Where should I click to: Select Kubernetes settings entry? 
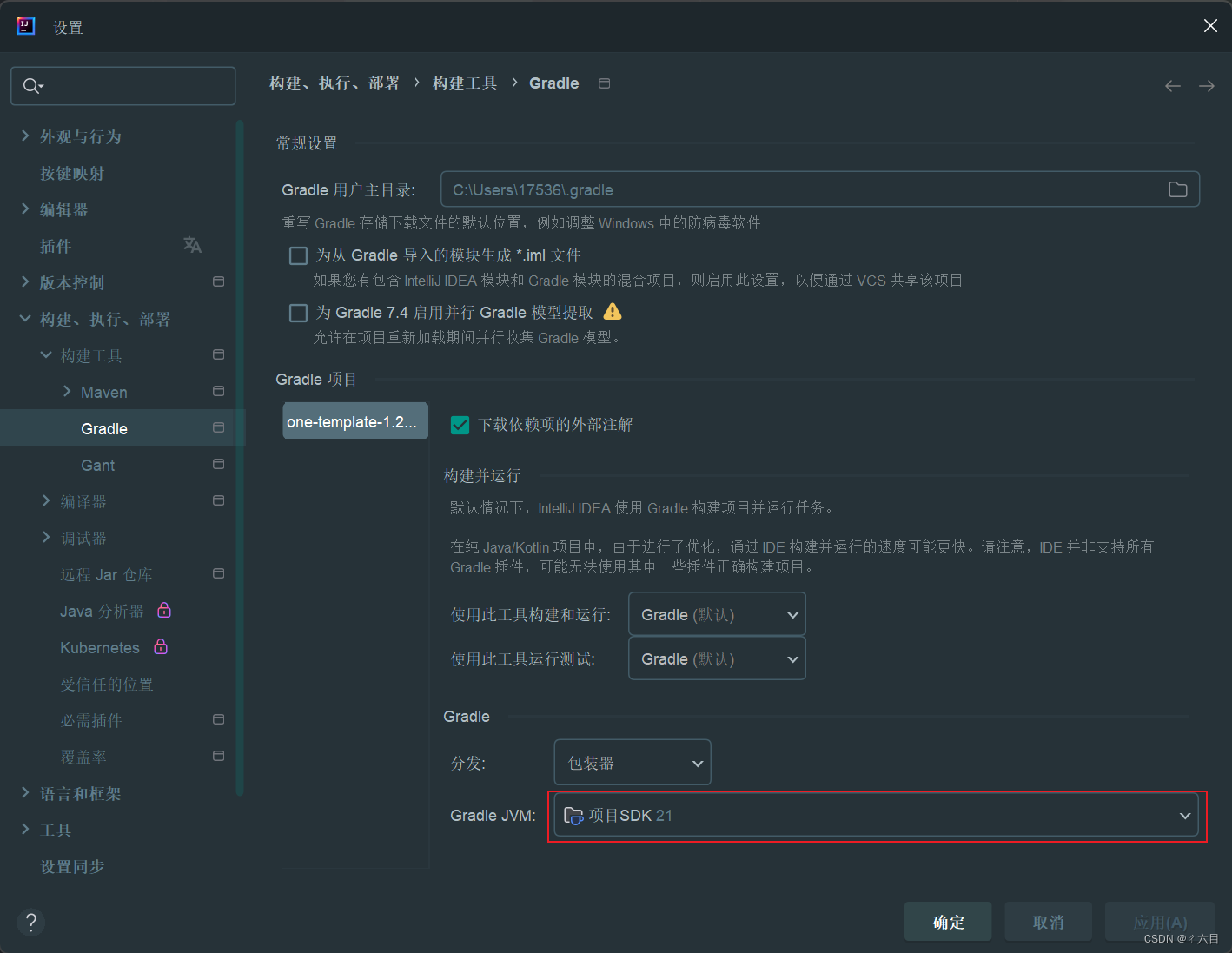tap(100, 647)
